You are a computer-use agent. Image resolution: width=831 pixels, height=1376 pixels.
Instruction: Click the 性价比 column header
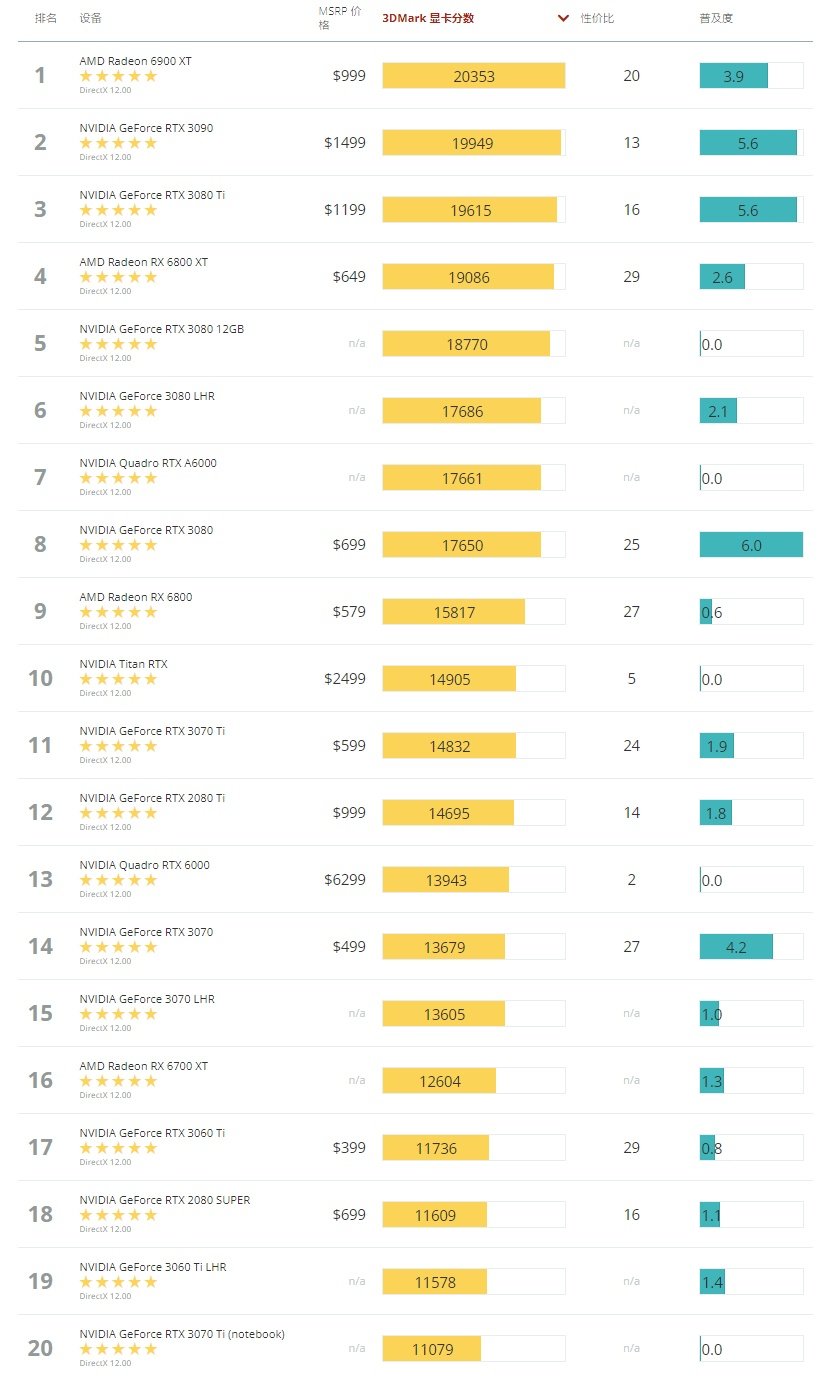[597, 18]
